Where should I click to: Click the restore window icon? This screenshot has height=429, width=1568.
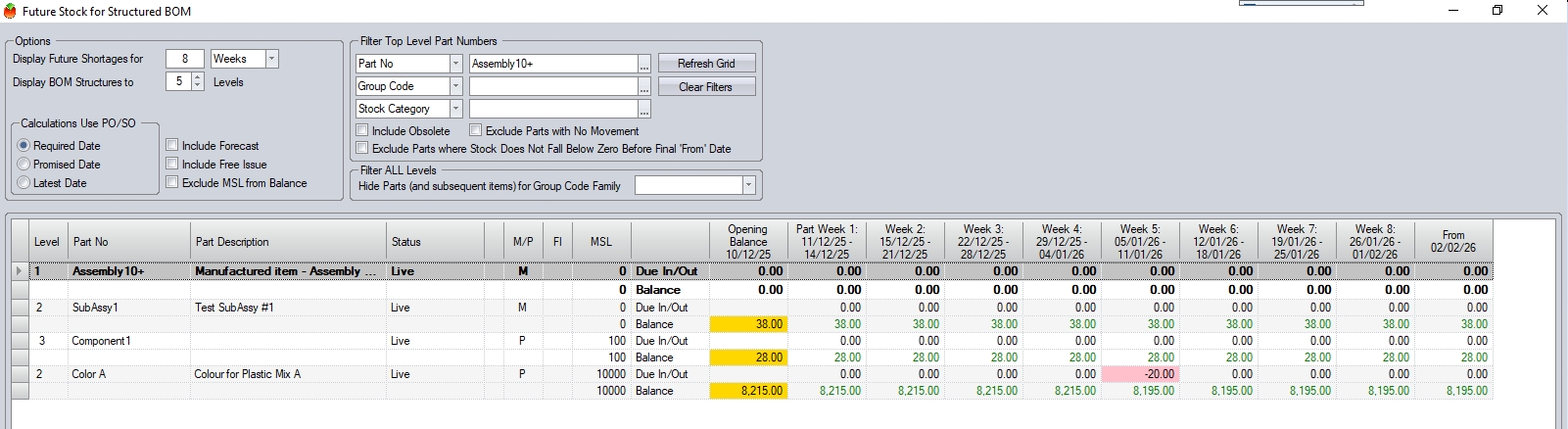[1497, 11]
